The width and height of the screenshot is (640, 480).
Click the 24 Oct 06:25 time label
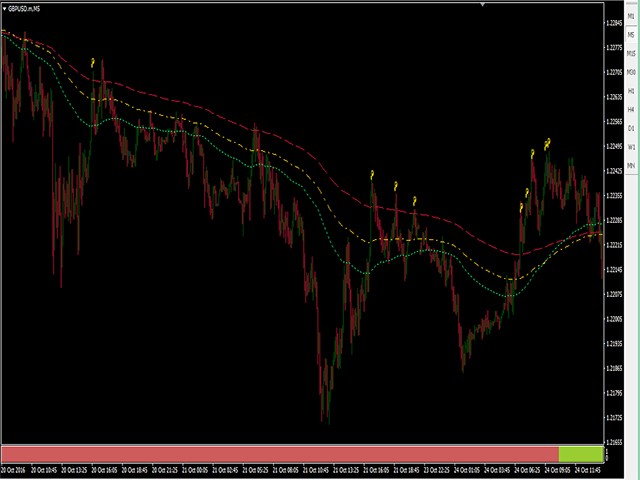(527, 470)
